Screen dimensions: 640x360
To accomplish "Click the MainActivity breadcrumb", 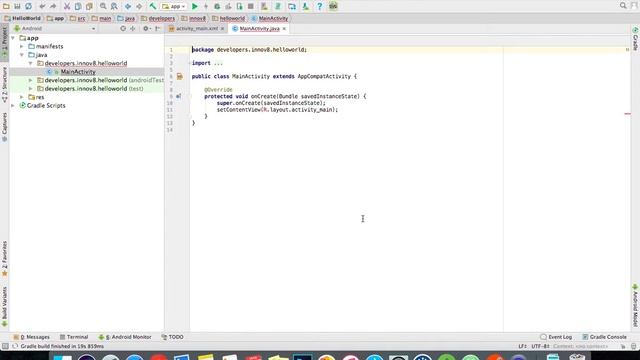I will (x=270, y=18).
